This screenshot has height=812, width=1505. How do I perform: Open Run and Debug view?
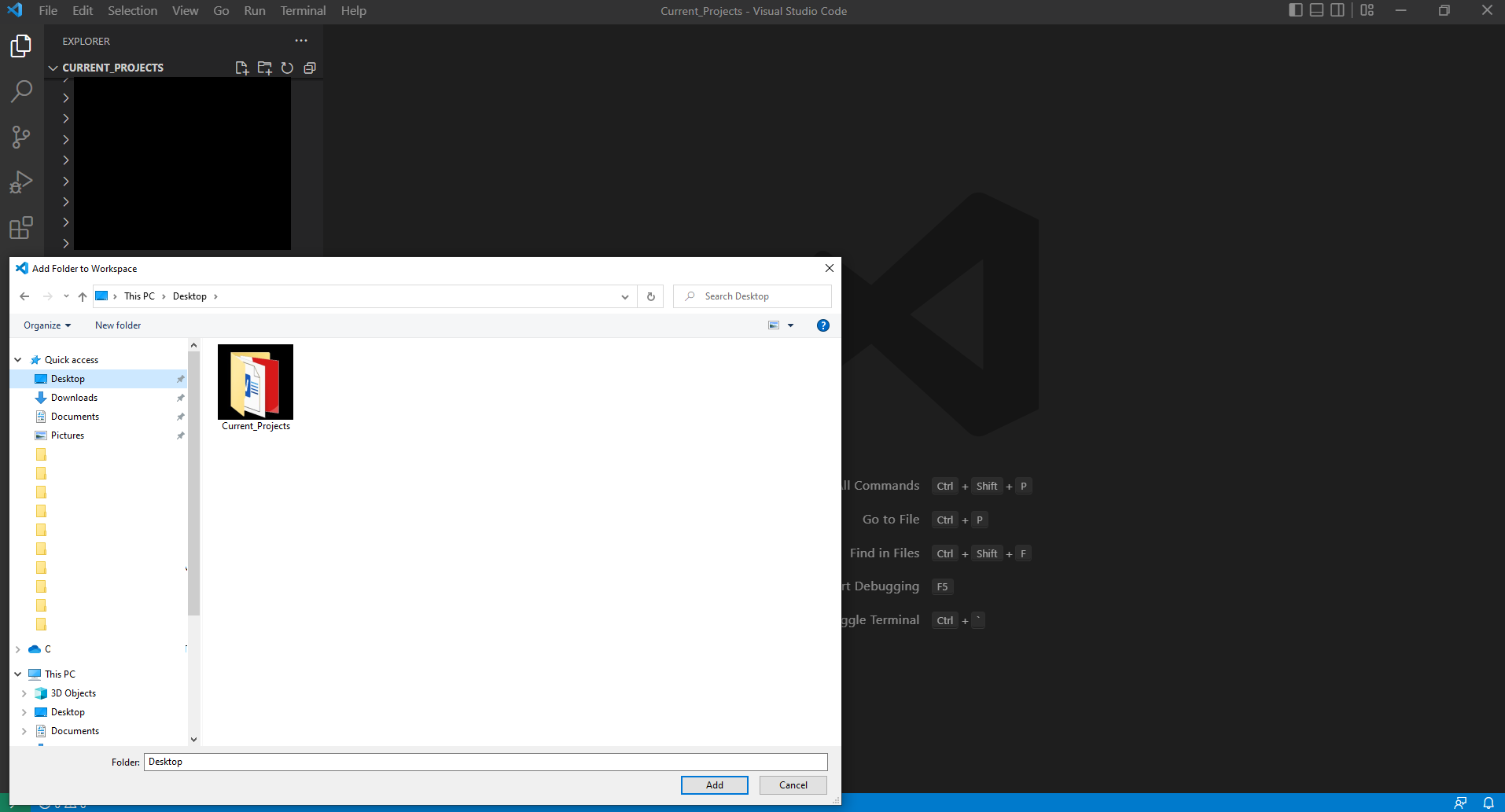[x=21, y=182]
